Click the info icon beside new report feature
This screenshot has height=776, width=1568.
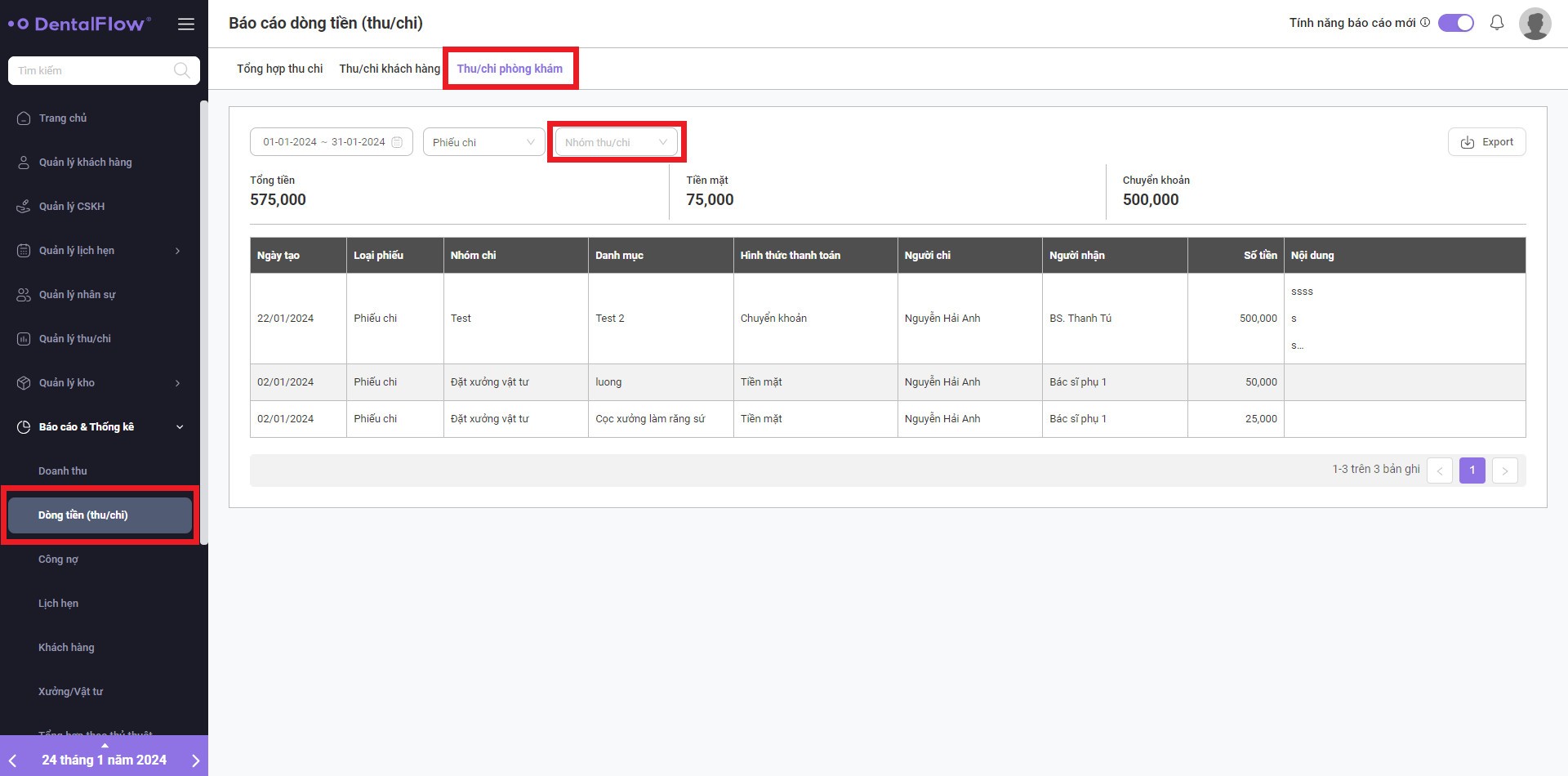(x=1425, y=23)
